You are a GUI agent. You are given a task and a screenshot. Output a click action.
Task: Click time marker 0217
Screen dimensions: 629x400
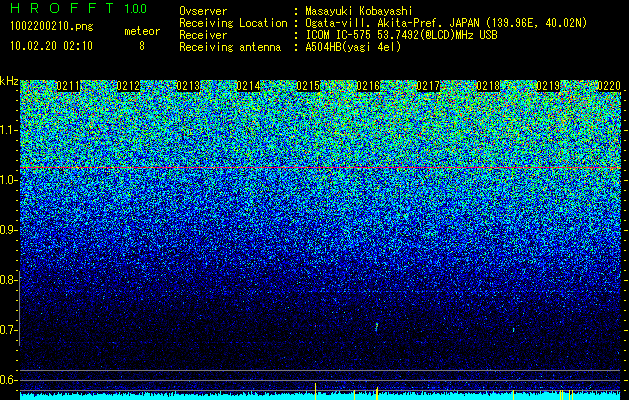pyautogui.click(x=428, y=86)
